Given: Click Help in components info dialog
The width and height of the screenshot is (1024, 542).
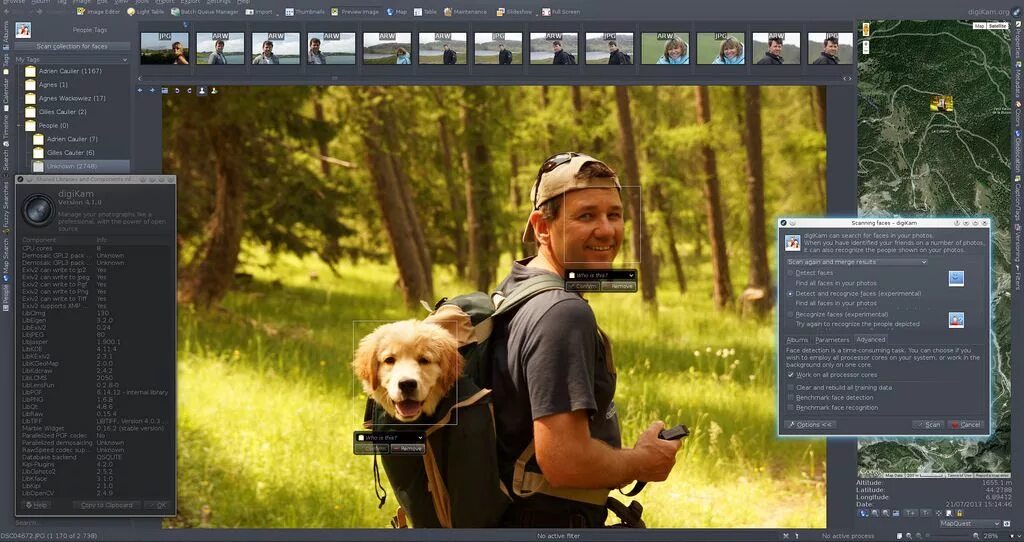Looking at the screenshot, I should click(36, 505).
